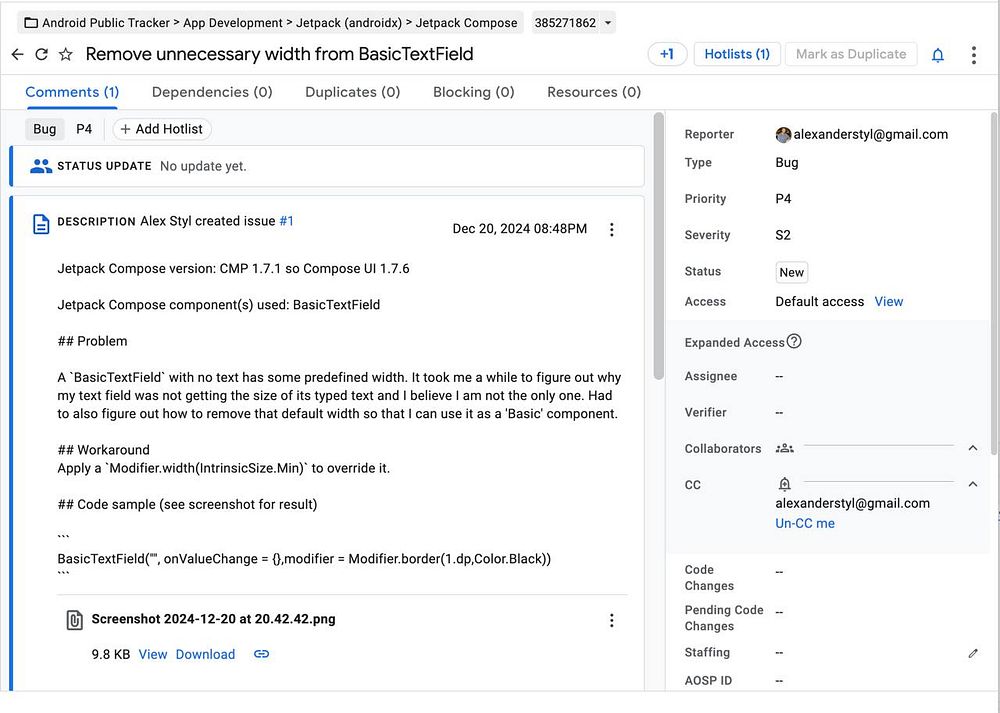Go back using the back arrow
Viewport: 1000px width, 713px height.
(17, 54)
